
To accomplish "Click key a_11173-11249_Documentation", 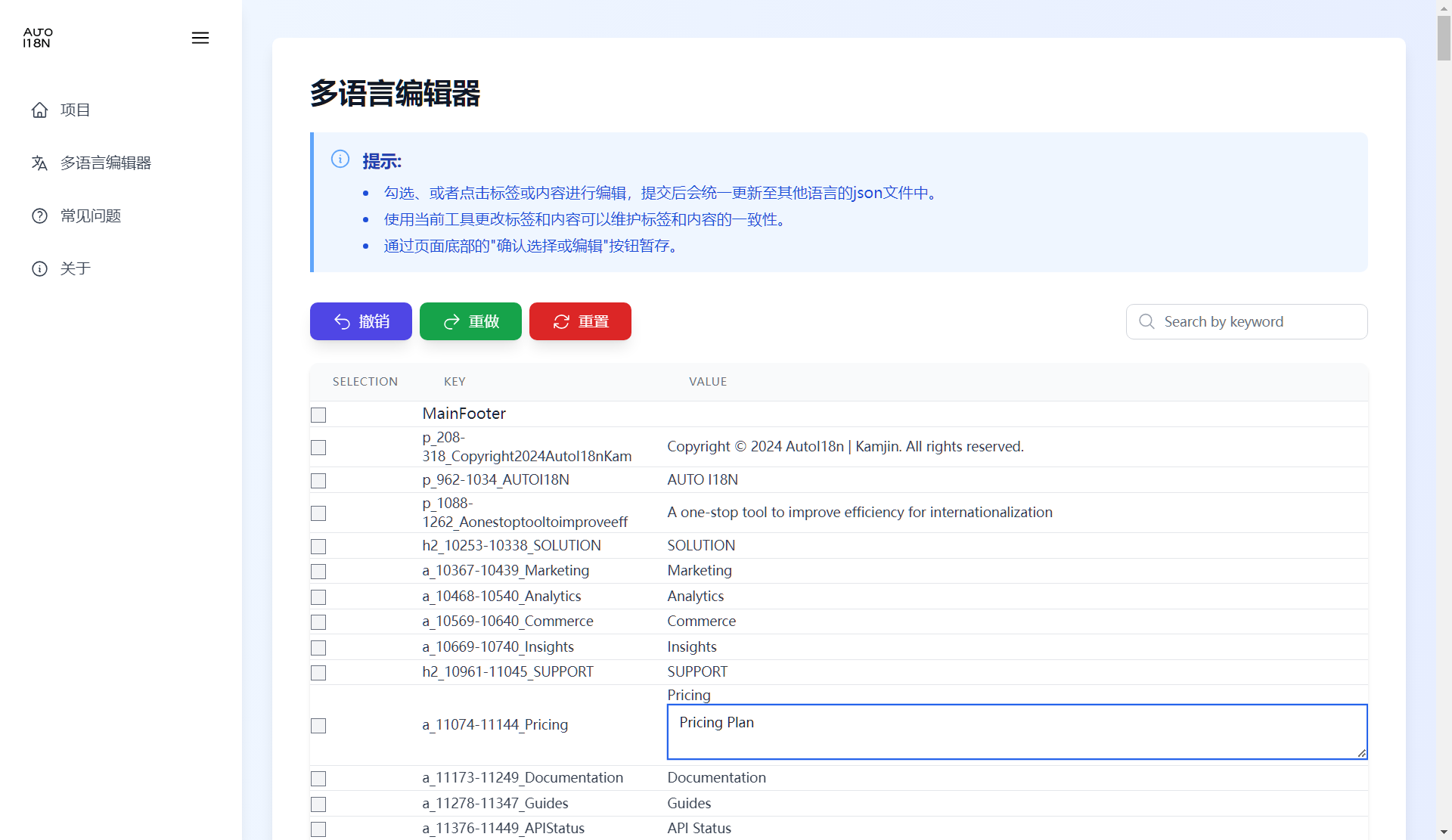I will [x=523, y=778].
